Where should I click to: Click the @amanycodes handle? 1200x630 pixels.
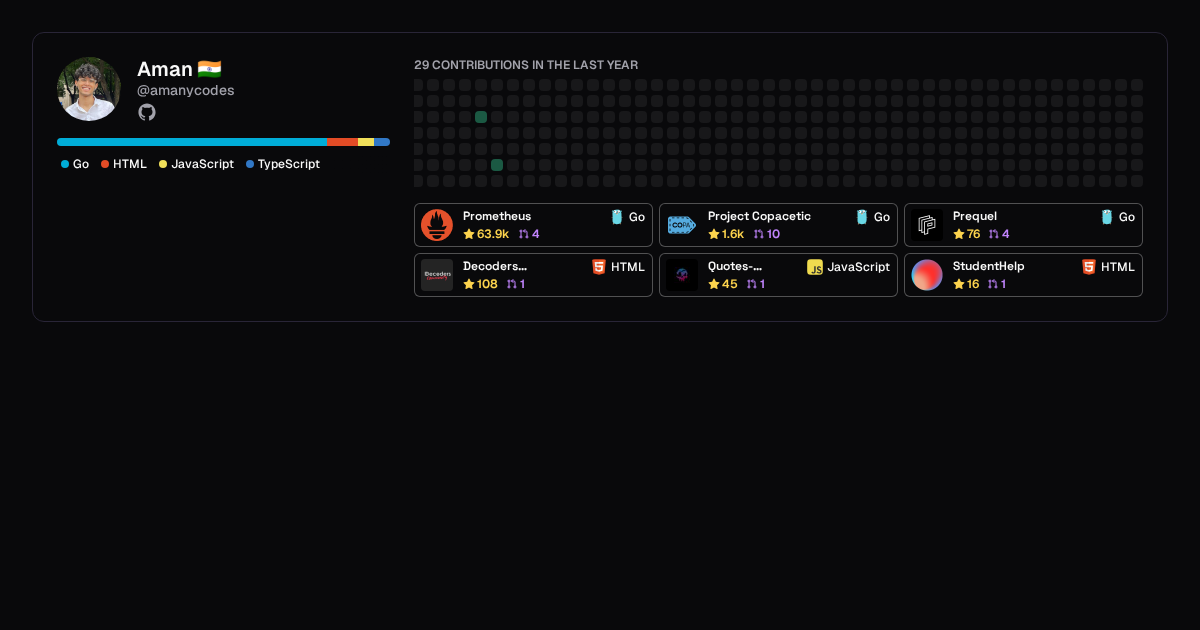click(x=186, y=90)
